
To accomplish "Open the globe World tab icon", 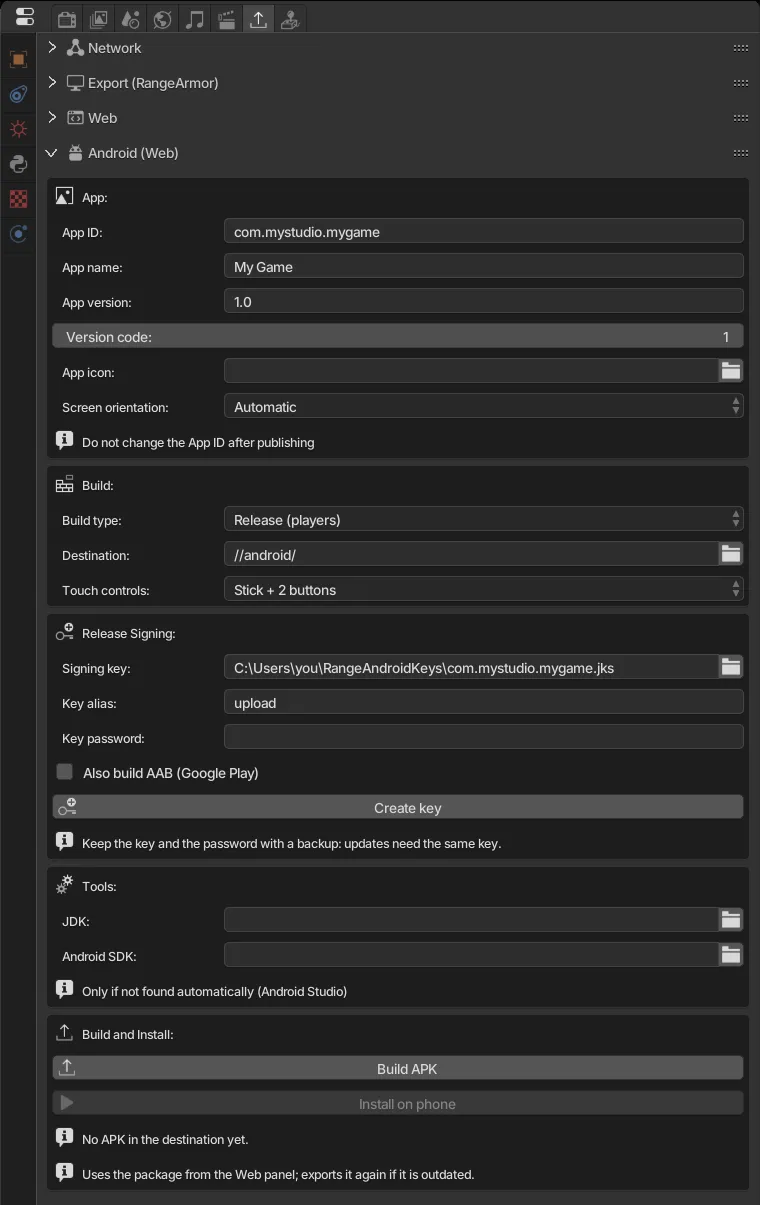I will 163,19.
